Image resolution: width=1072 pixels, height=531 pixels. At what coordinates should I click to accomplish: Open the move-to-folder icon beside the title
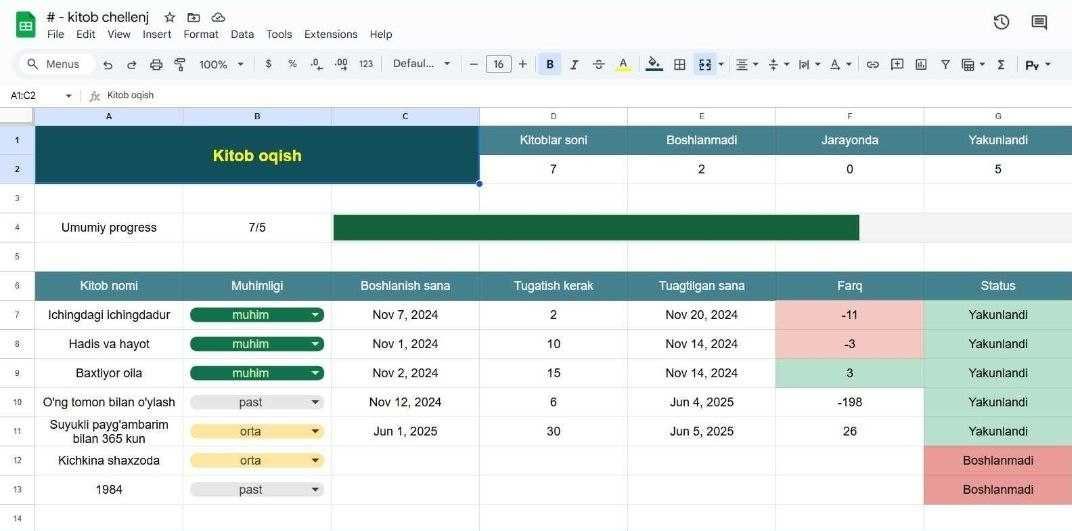(194, 18)
